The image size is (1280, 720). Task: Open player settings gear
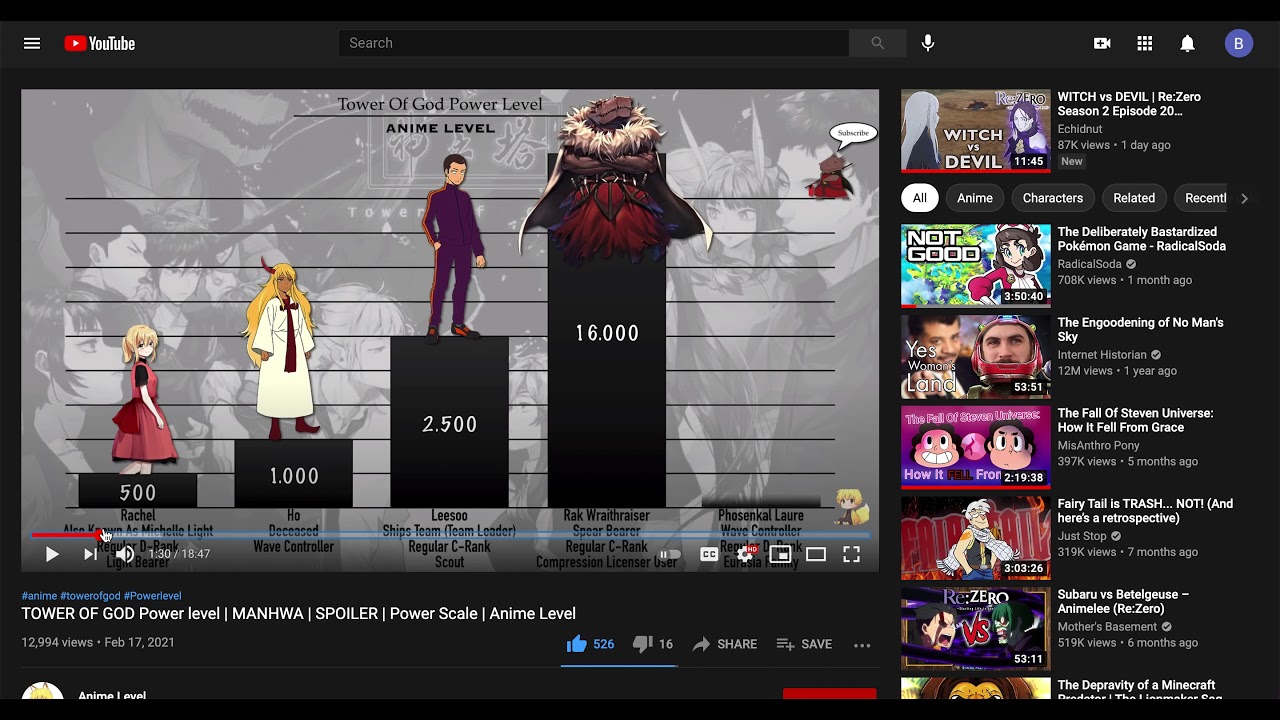pos(745,554)
